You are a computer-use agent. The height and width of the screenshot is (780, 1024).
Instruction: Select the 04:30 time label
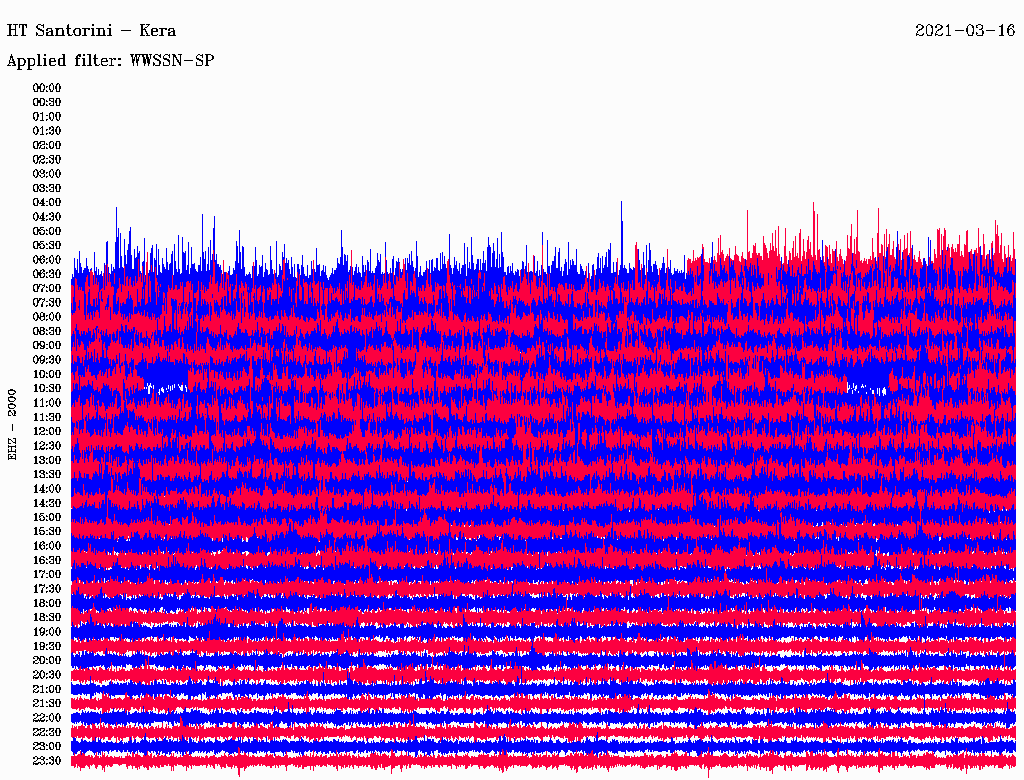click(47, 217)
